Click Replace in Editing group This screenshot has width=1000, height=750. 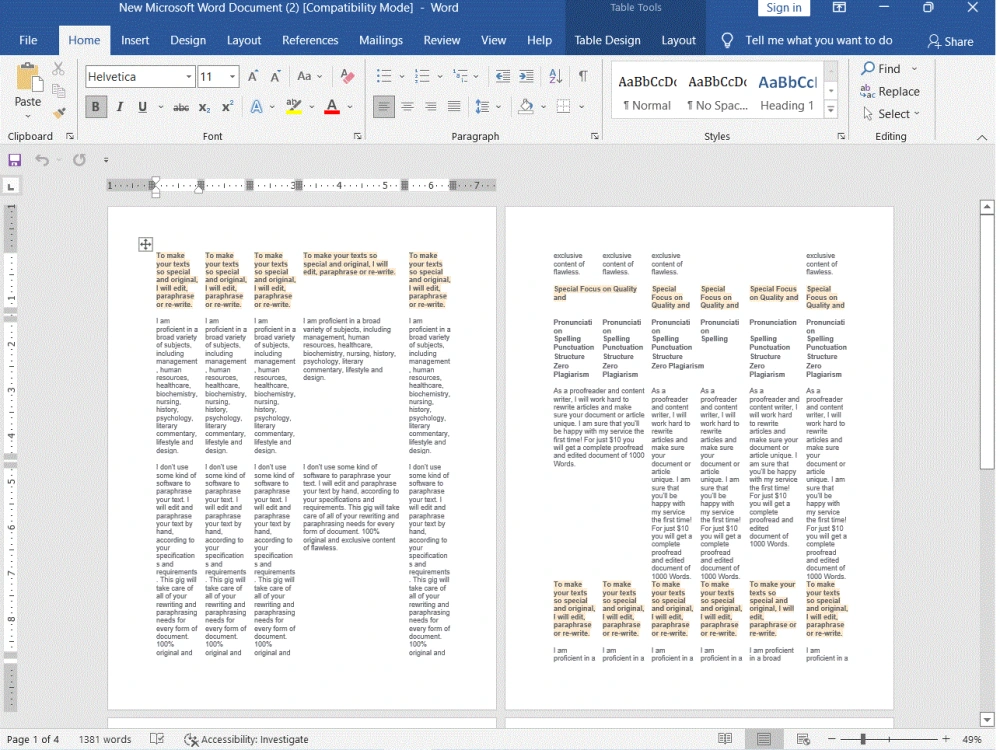click(x=890, y=91)
